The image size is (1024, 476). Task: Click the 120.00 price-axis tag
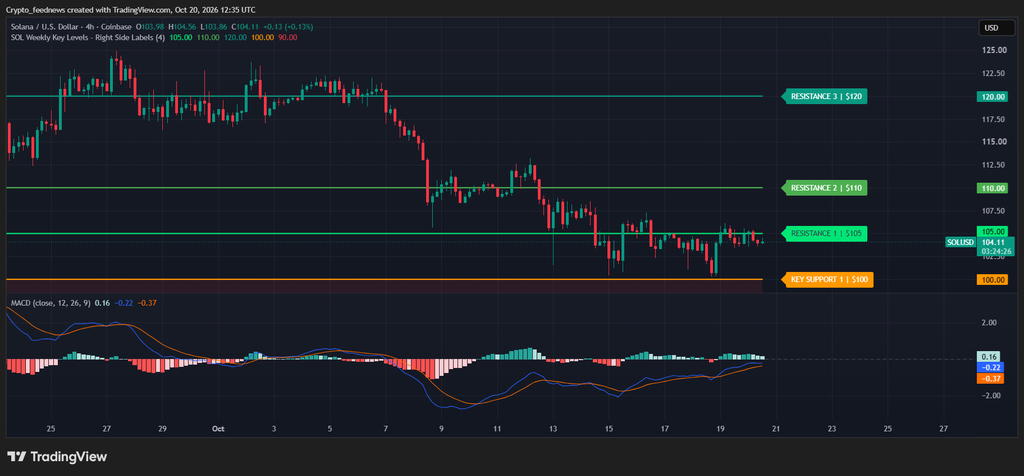pos(992,97)
